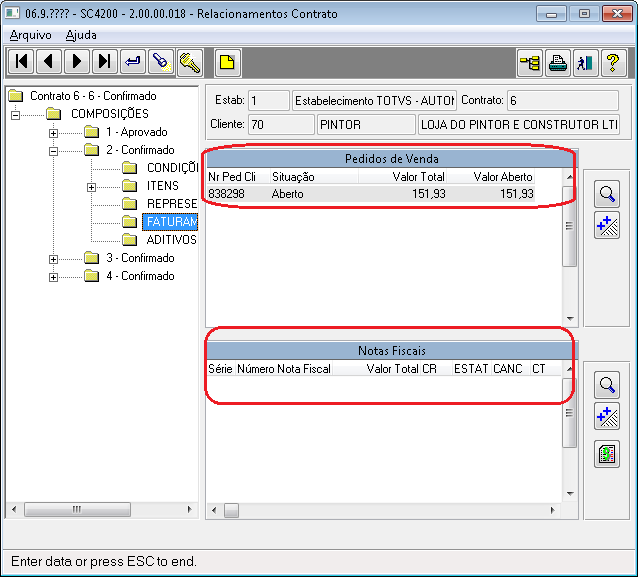Expand the 1 - Aprovado node

[53, 133]
